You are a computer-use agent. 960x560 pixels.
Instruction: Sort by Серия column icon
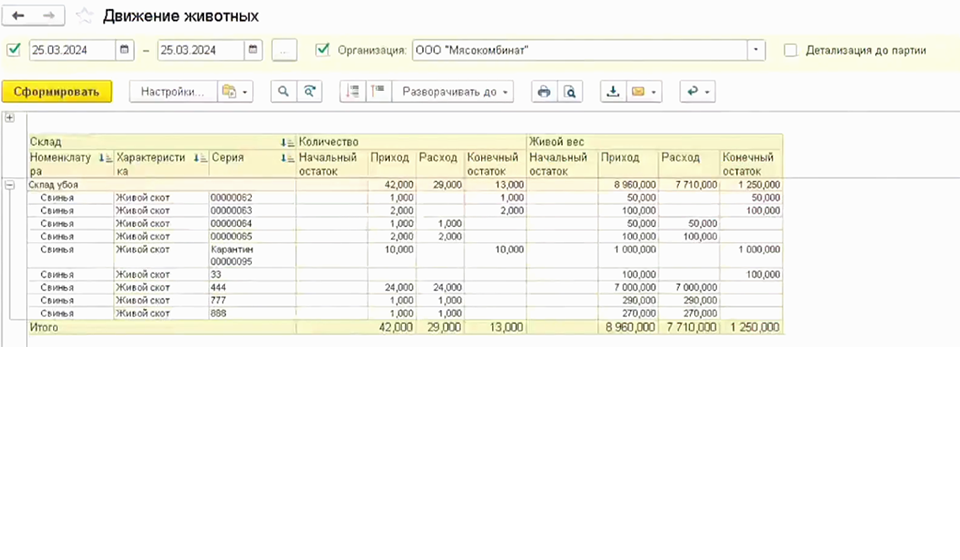click(x=287, y=158)
